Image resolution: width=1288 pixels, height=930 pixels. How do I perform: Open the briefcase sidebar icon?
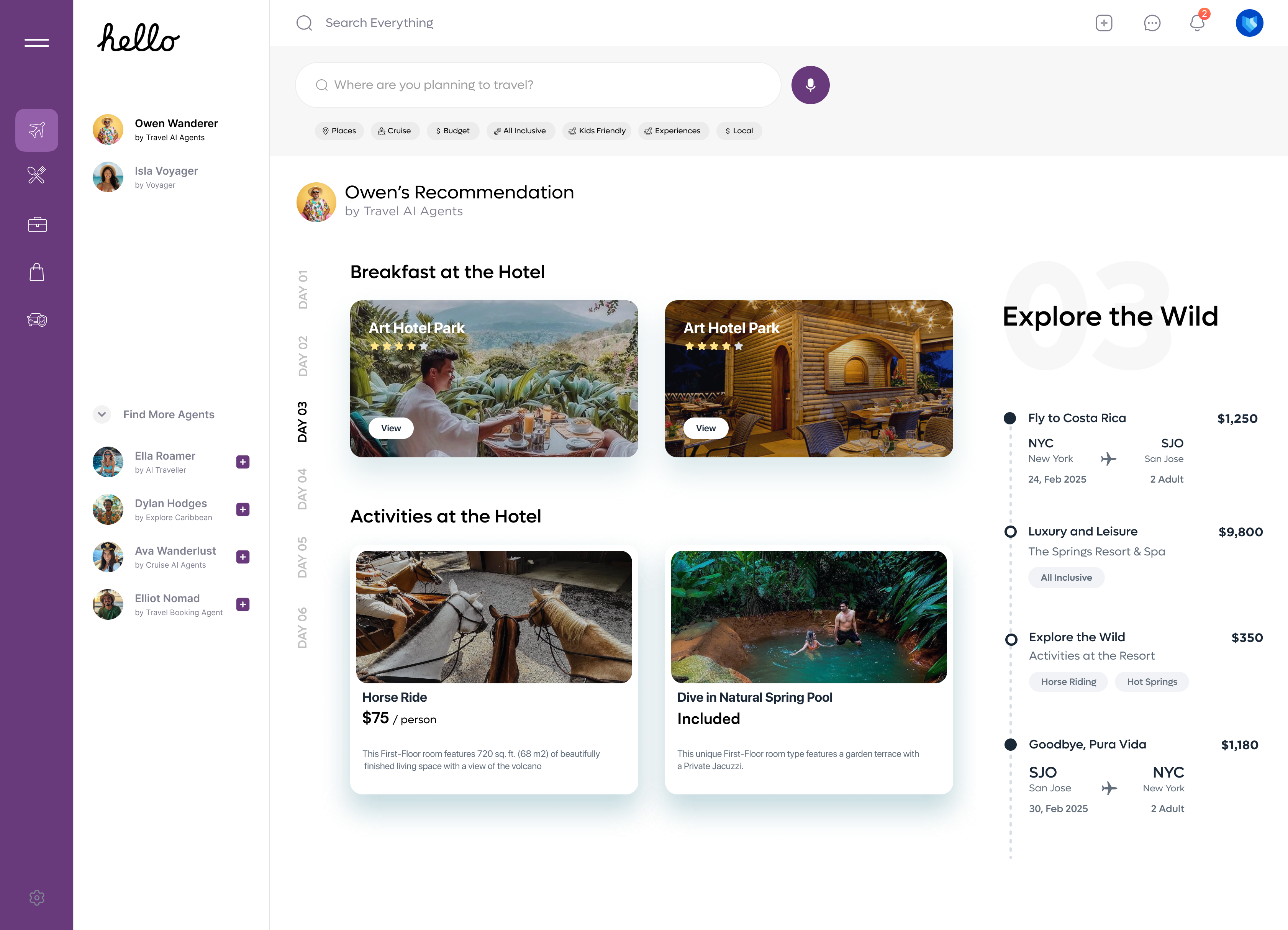tap(38, 224)
